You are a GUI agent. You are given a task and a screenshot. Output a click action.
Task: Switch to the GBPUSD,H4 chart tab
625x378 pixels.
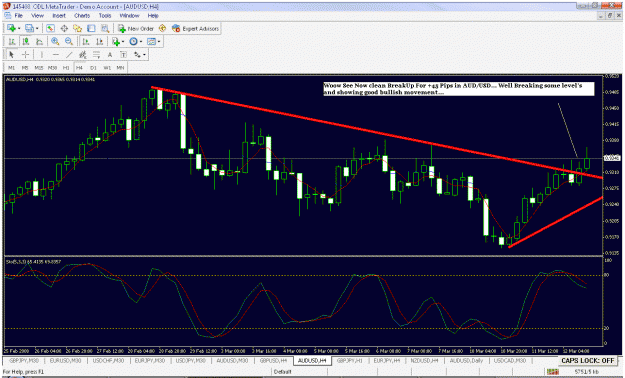pos(273,360)
